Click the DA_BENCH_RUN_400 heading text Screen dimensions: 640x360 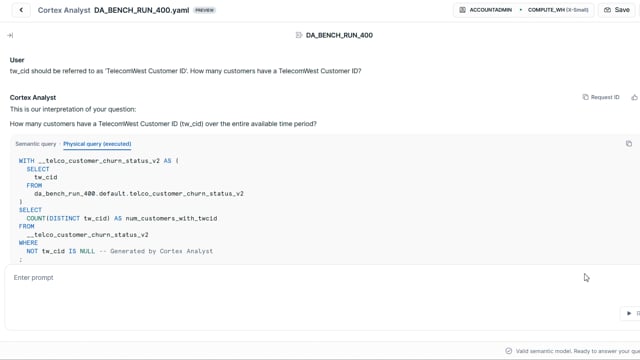(339, 35)
